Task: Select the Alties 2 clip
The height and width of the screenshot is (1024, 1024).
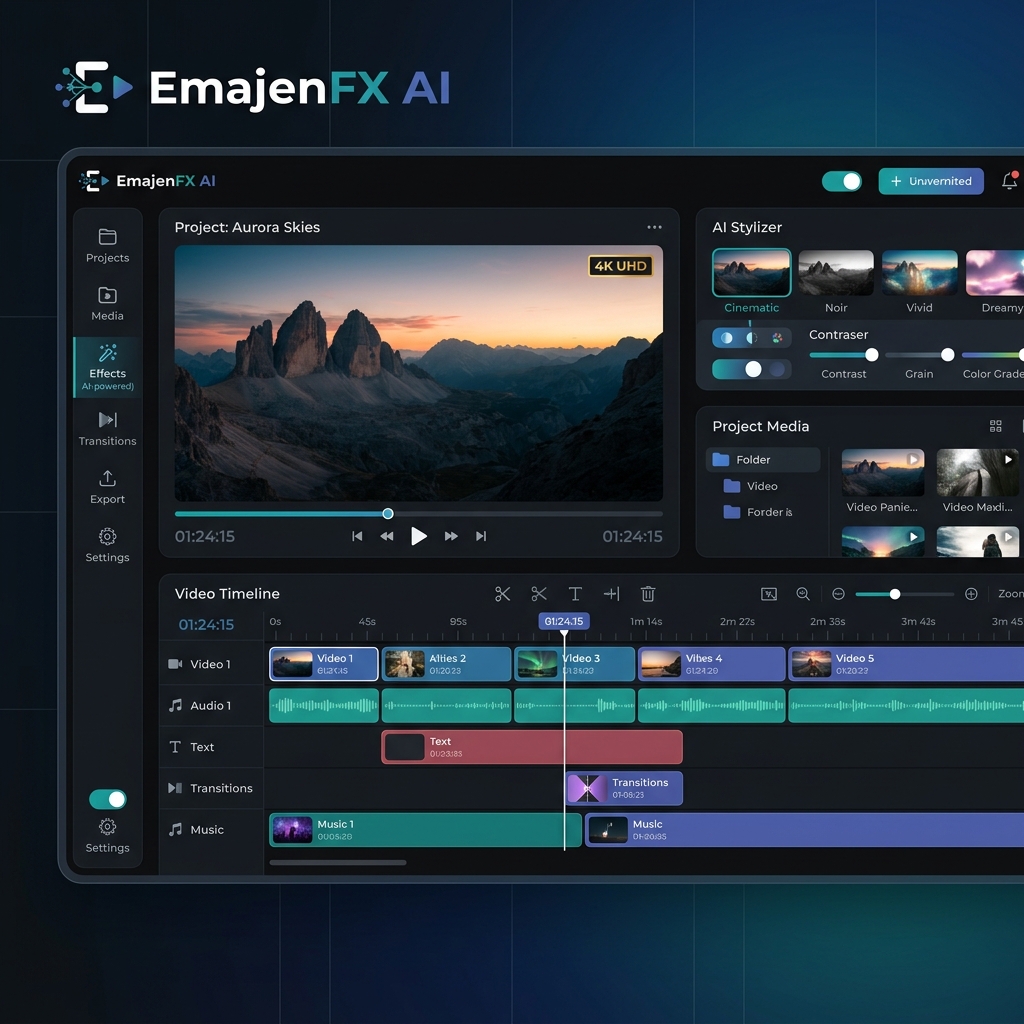Action: tap(446, 664)
